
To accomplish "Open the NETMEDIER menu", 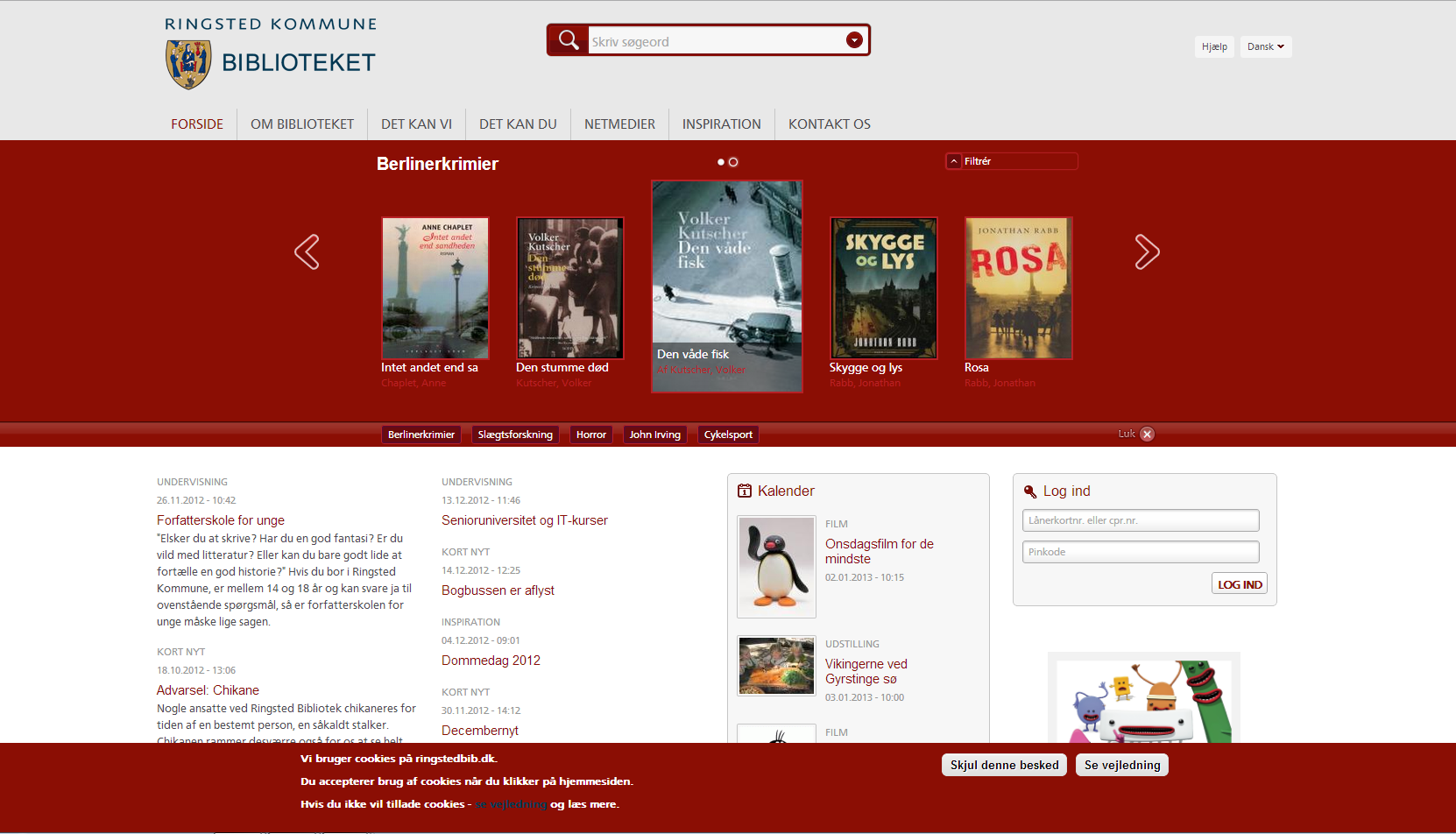I will tap(619, 124).
